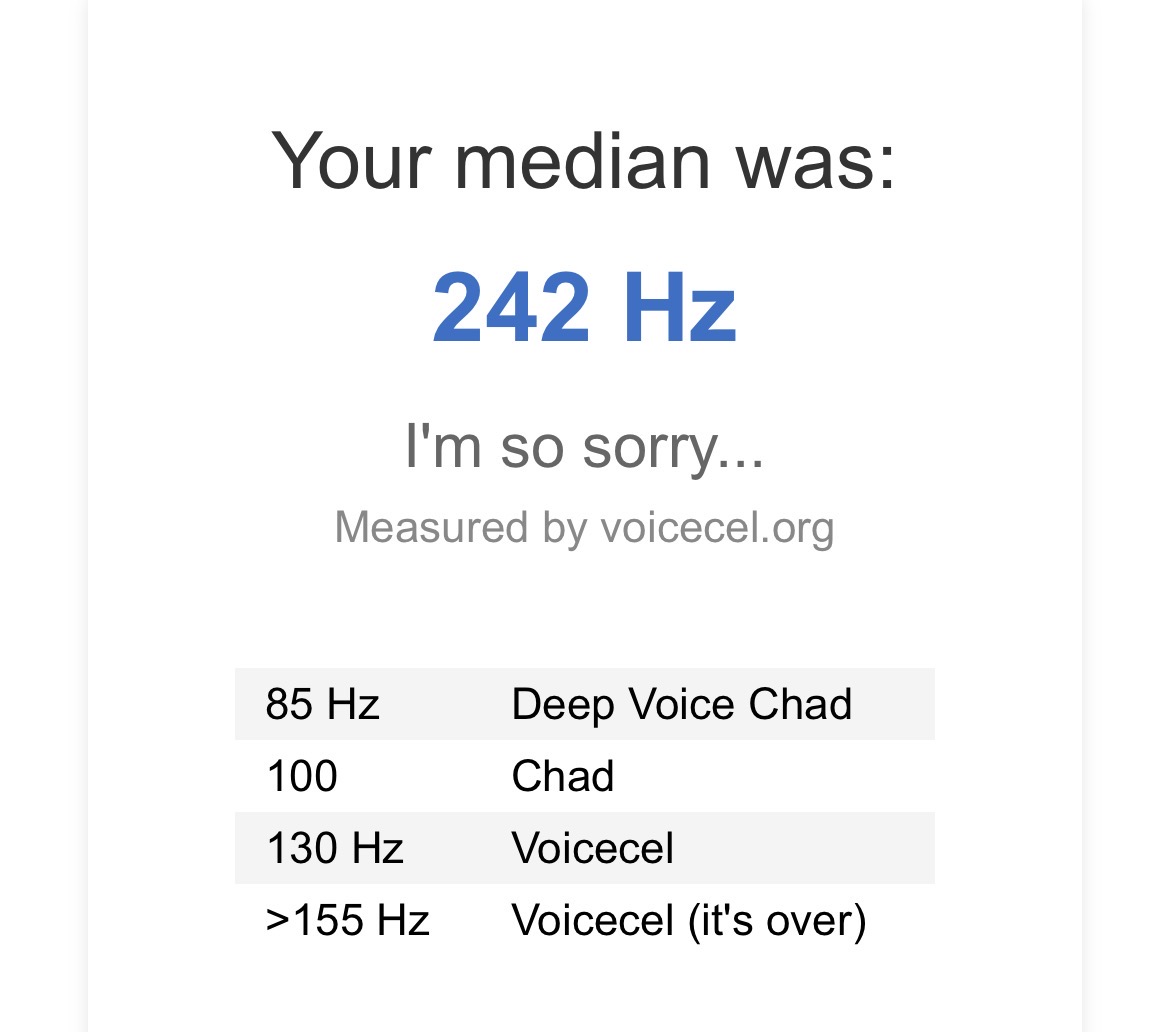This screenshot has width=1170, height=1032.
Task: Click the 'Chad' label in second row
Action: pyautogui.click(x=562, y=777)
